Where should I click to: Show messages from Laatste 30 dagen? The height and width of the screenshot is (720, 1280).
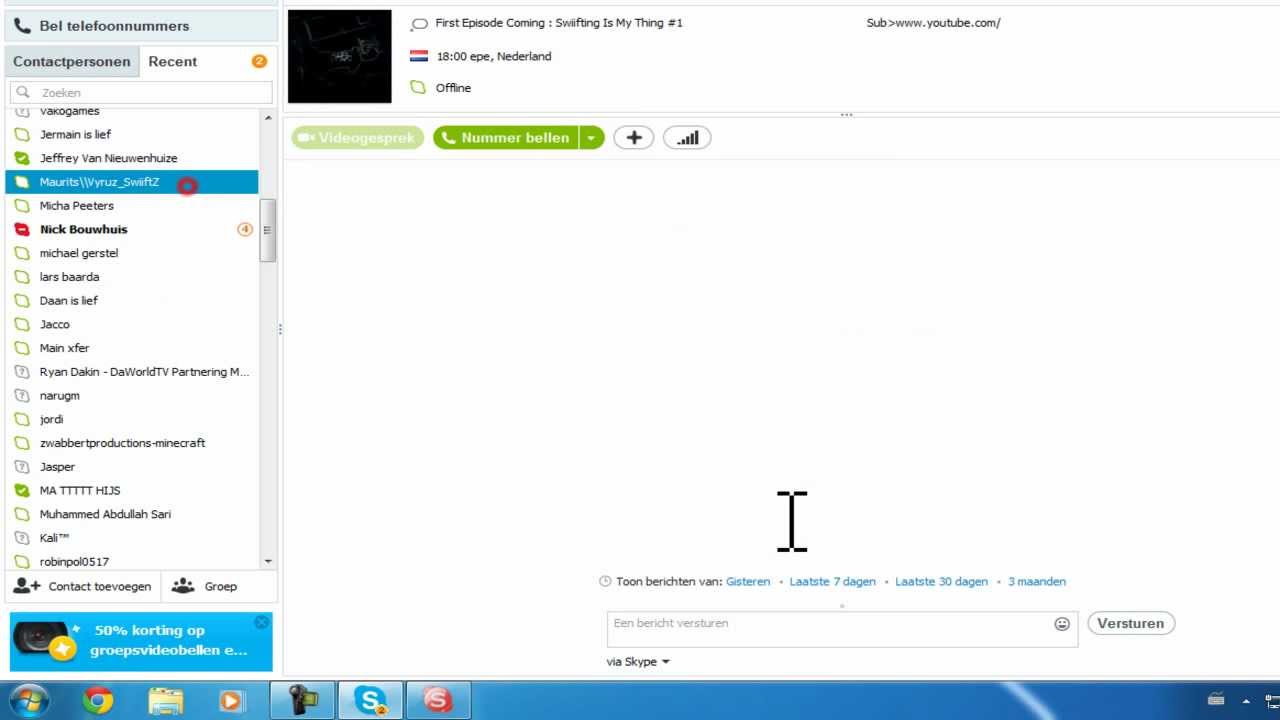click(x=941, y=581)
